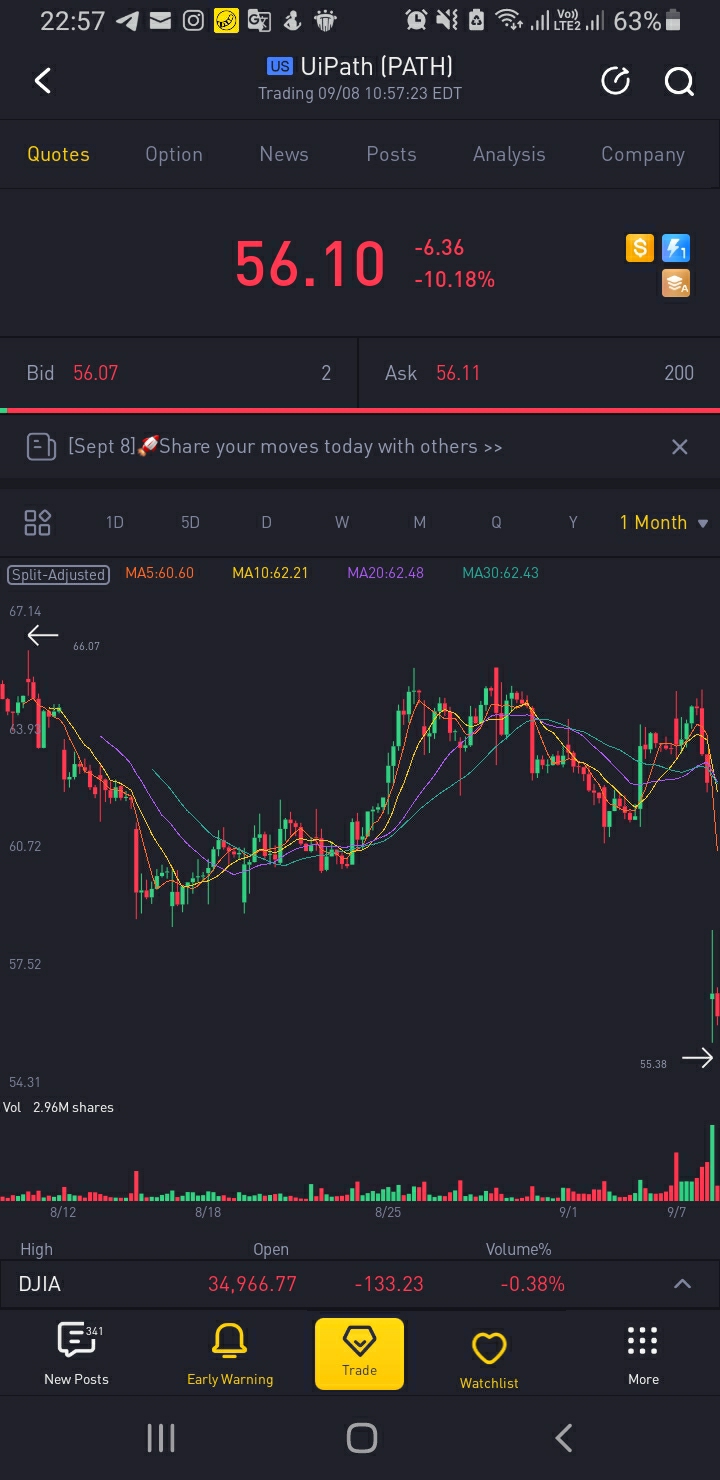This screenshot has width=720, height=1480.
Task: Tap the note icon beside Sept 8 banner
Action: (41, 447)
